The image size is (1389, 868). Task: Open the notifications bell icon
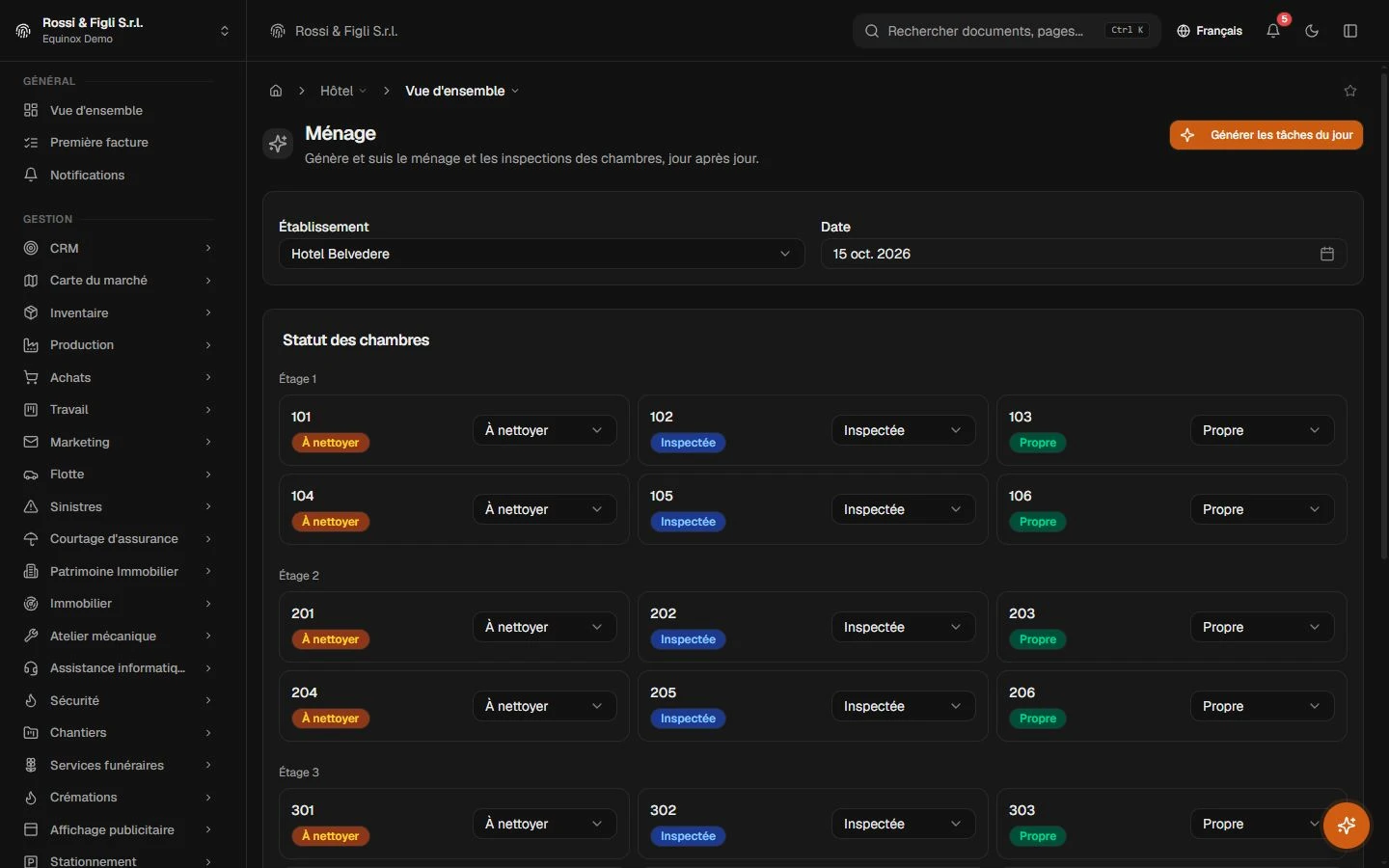pyautogui.click(x=1273, y=31)
